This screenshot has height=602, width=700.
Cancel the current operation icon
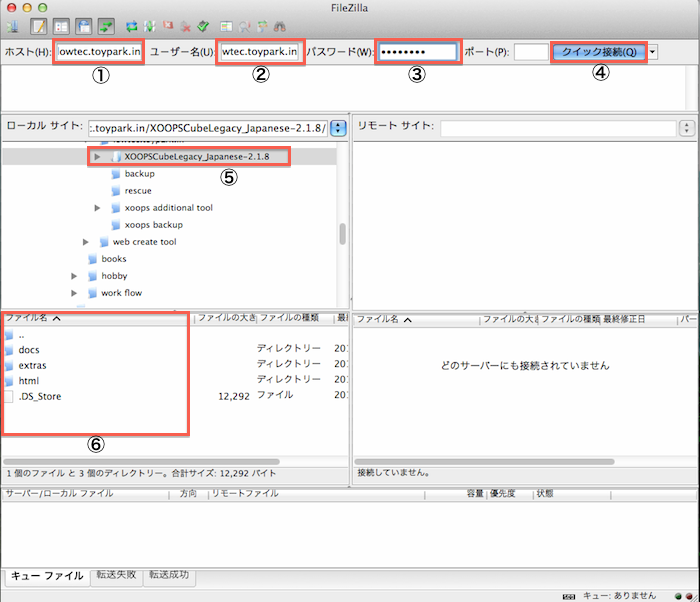pyautogui.click(x=168, y=27)
